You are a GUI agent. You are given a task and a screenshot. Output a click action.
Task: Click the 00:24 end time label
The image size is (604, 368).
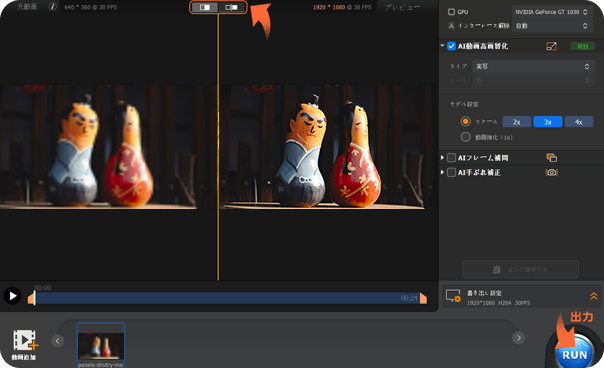(x=409, y=298)
